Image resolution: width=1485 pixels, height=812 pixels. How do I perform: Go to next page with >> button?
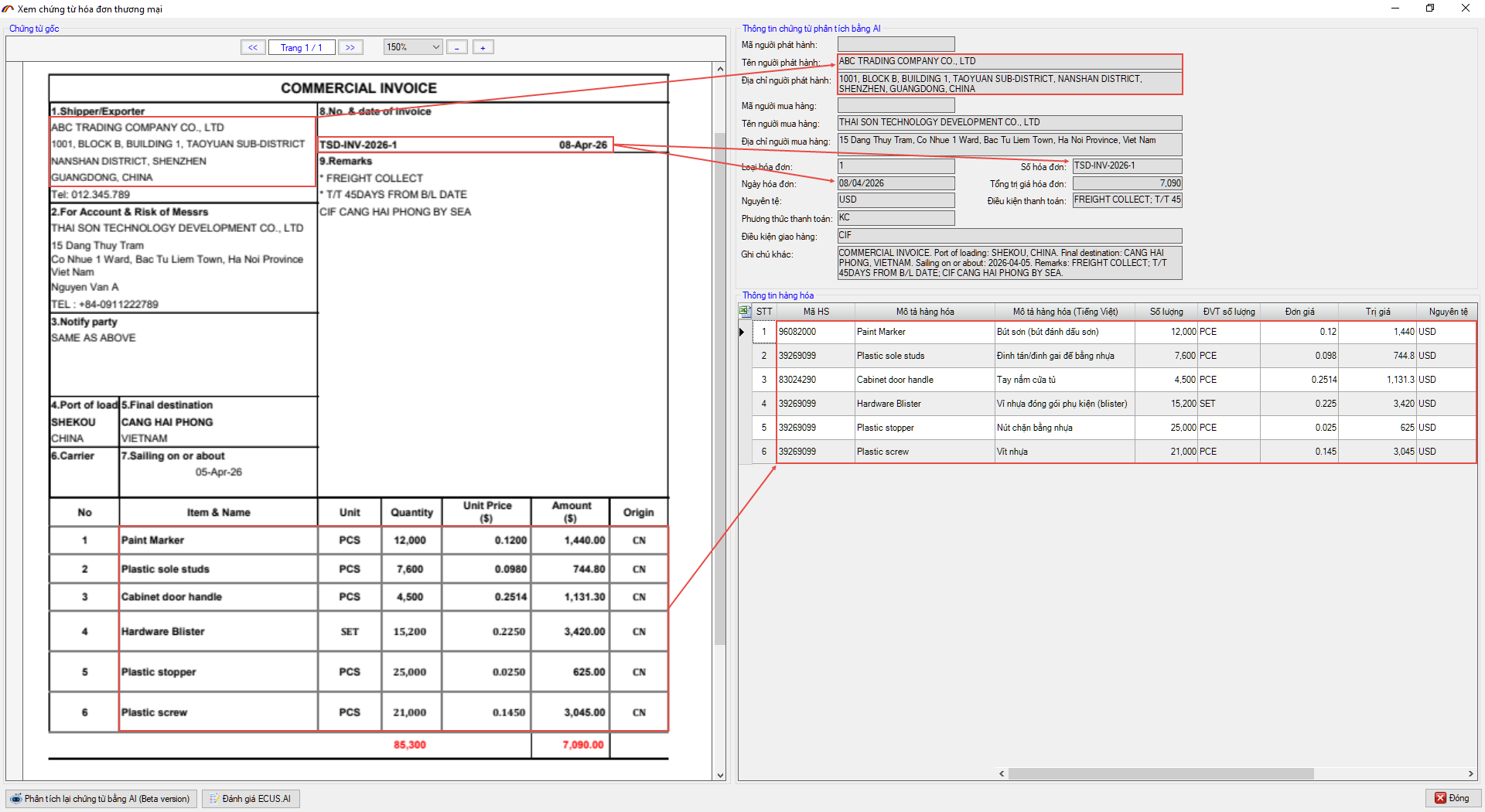click(350, 47)
